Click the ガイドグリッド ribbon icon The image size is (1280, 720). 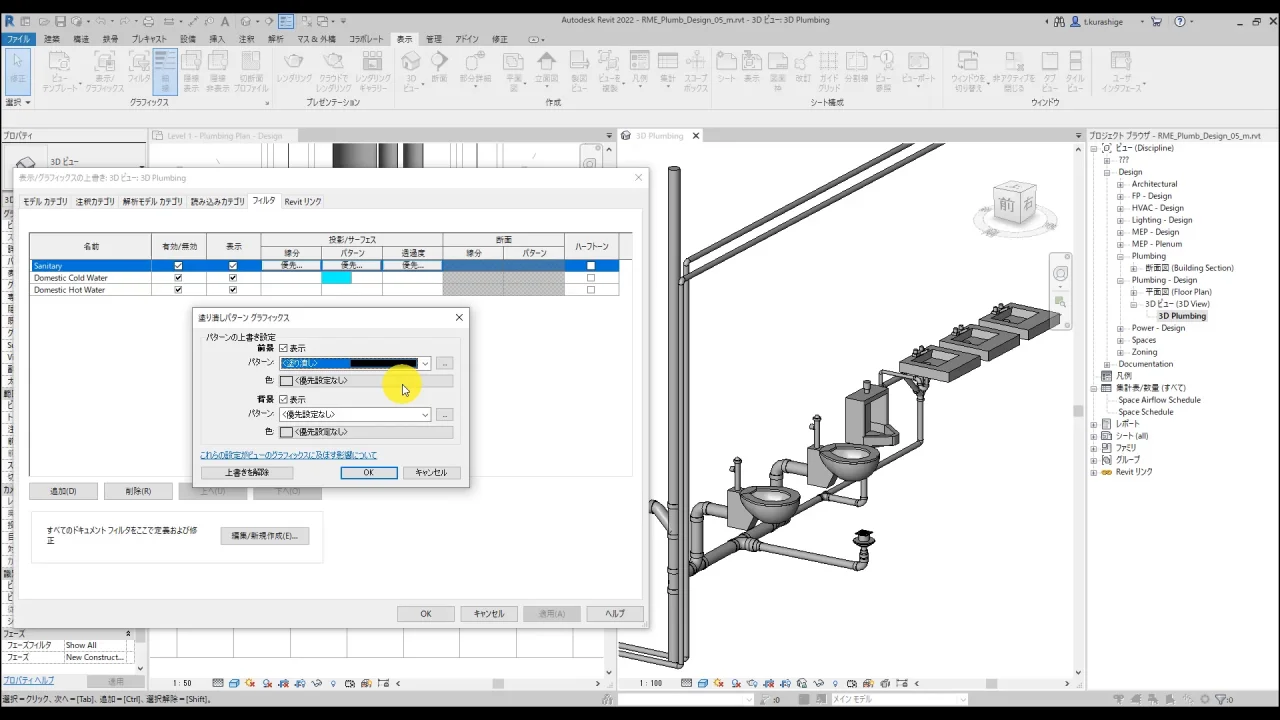point(829,70)
